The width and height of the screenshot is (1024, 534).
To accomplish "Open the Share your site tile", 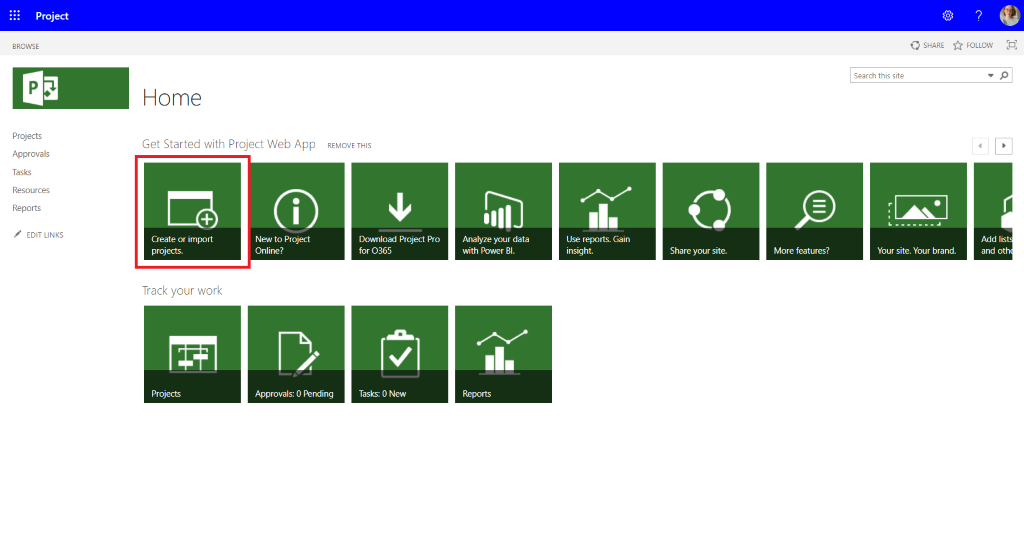I will pos(711,211).
